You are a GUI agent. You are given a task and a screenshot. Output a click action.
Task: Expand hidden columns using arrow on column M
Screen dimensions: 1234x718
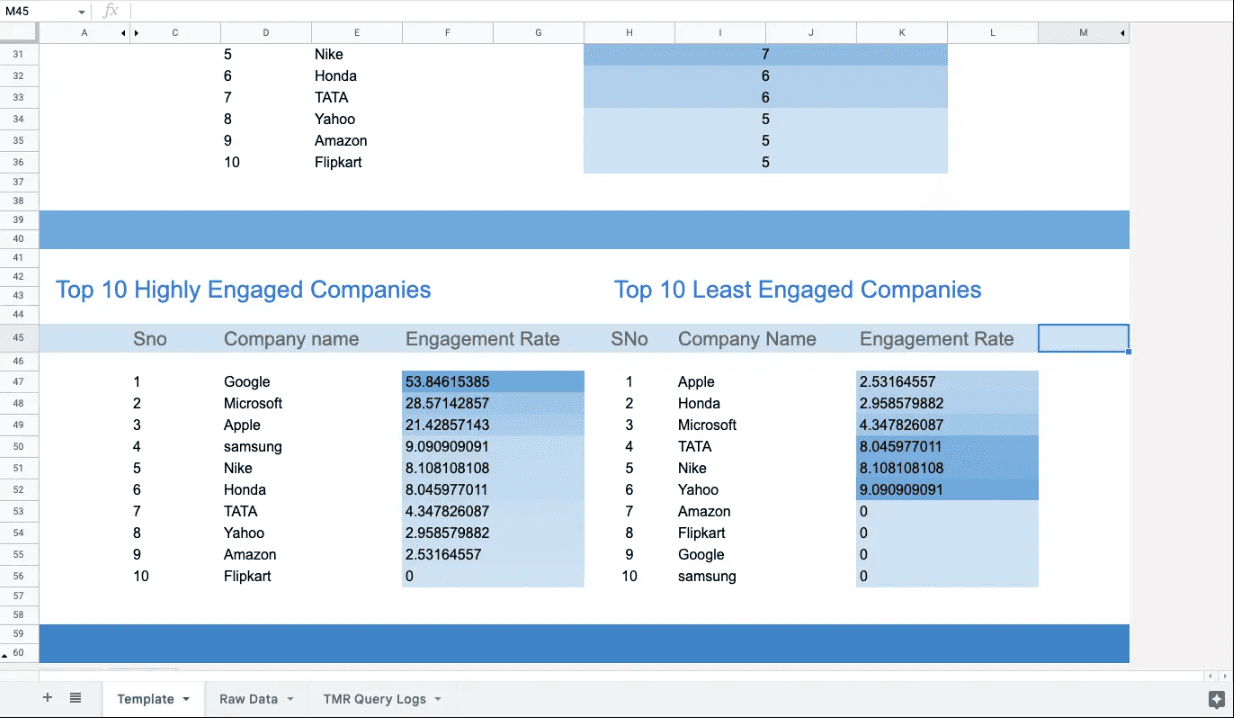coord(1123,33)
